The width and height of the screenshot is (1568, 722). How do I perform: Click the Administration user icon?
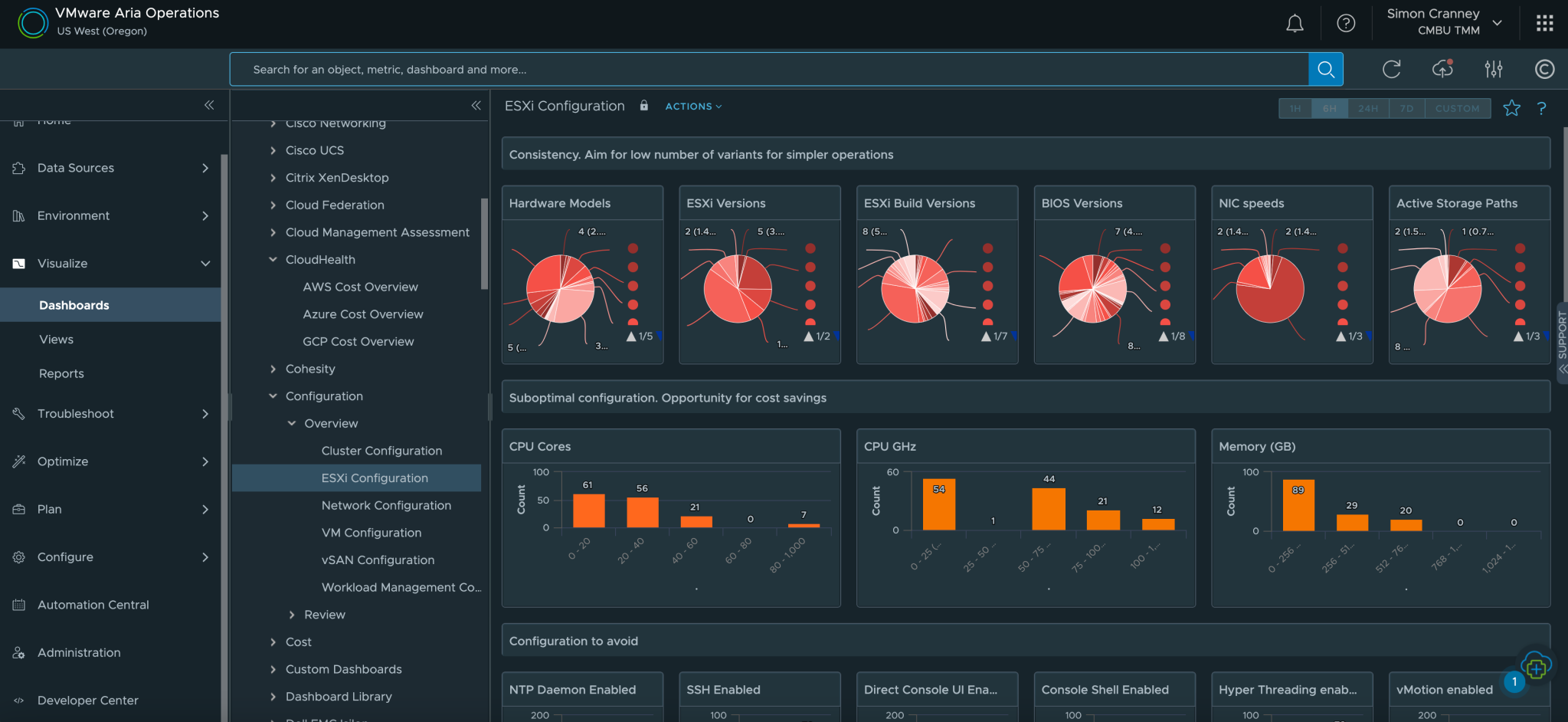(19, 652)
